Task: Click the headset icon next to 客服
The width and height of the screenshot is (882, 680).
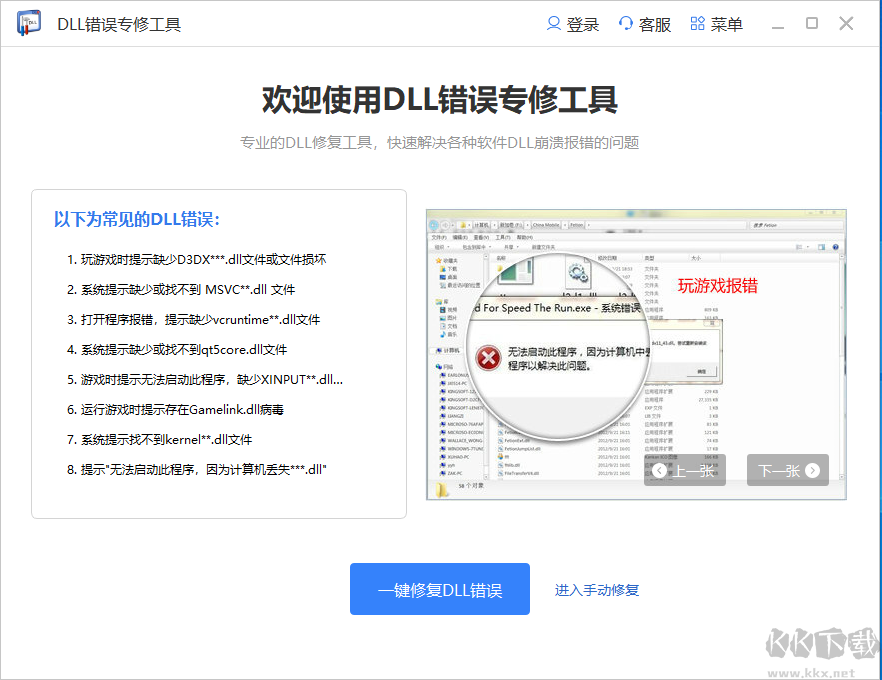Action: [627, 24]
